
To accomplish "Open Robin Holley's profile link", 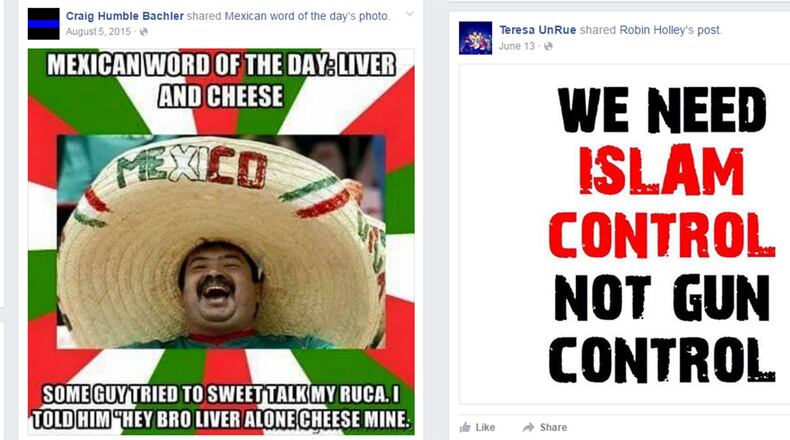I will point(653,30).
